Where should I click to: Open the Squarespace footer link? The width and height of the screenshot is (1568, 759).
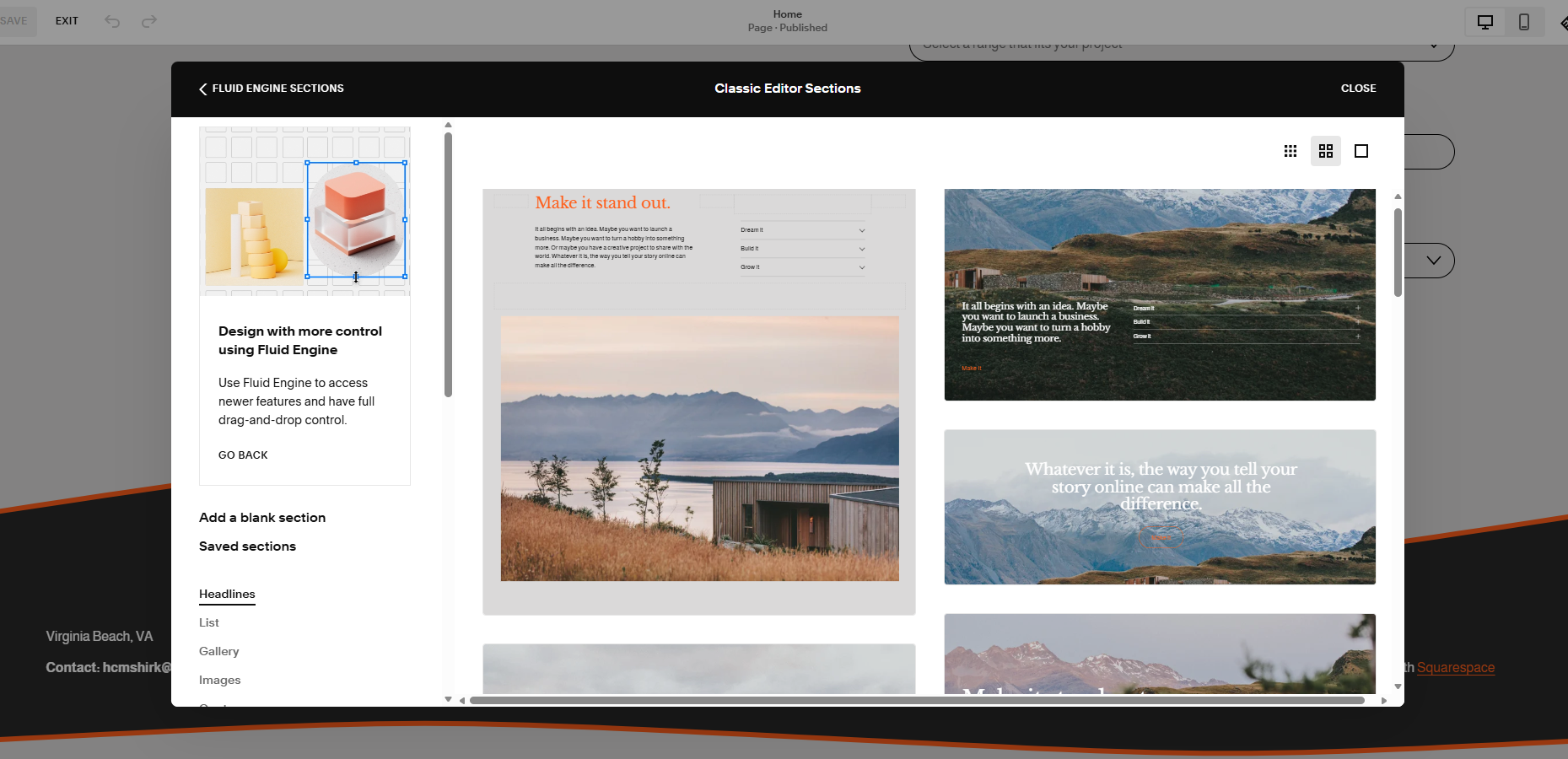(x=1456, y=668)
